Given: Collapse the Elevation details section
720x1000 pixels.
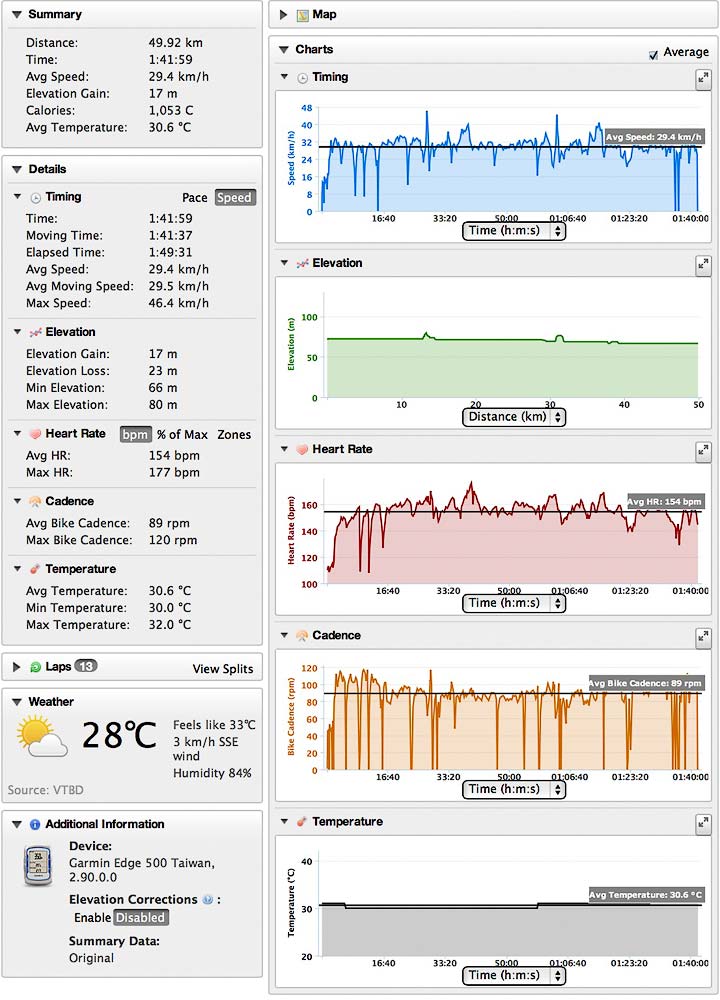Looking at the screenshot, I should (x=18, y=332).
